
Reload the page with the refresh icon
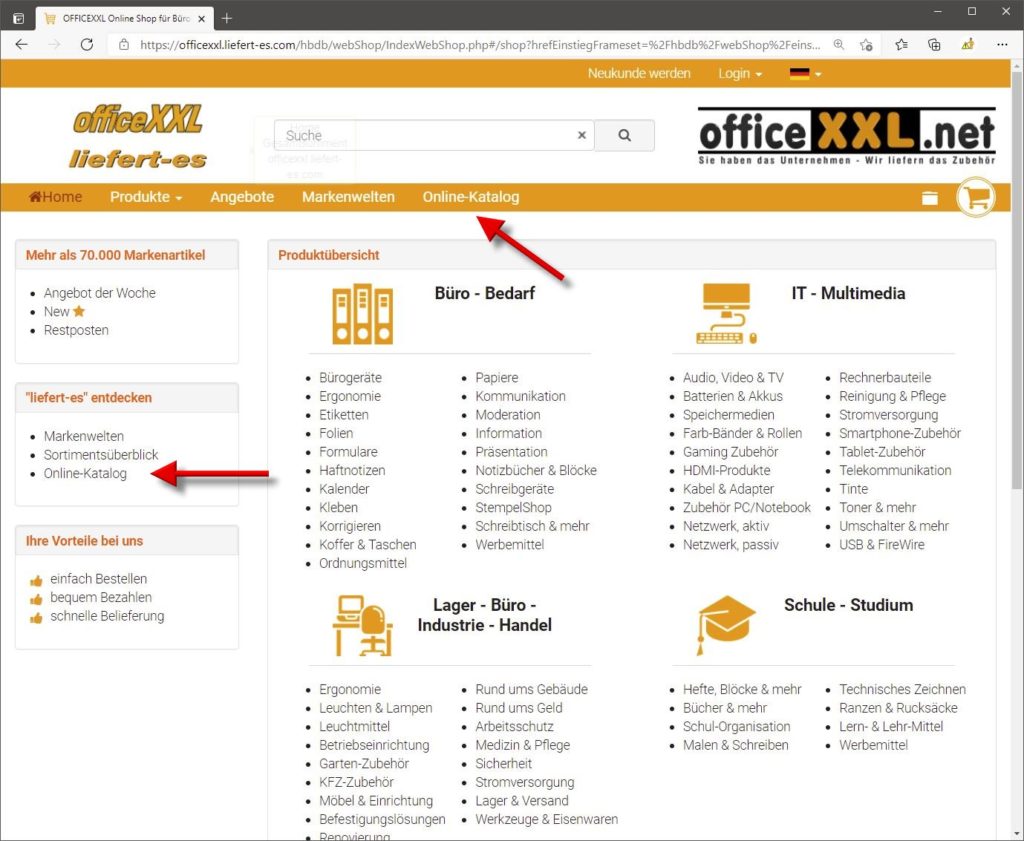pos(86,44)
